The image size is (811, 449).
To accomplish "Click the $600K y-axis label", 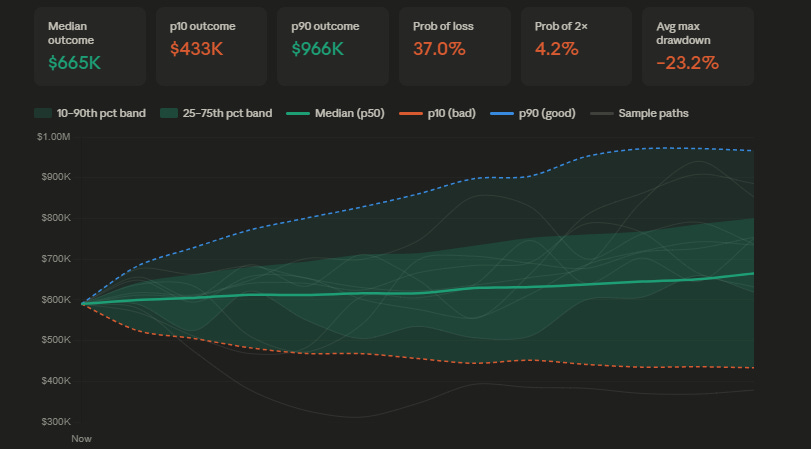I will pyautogui.click(x=56, y=300).
